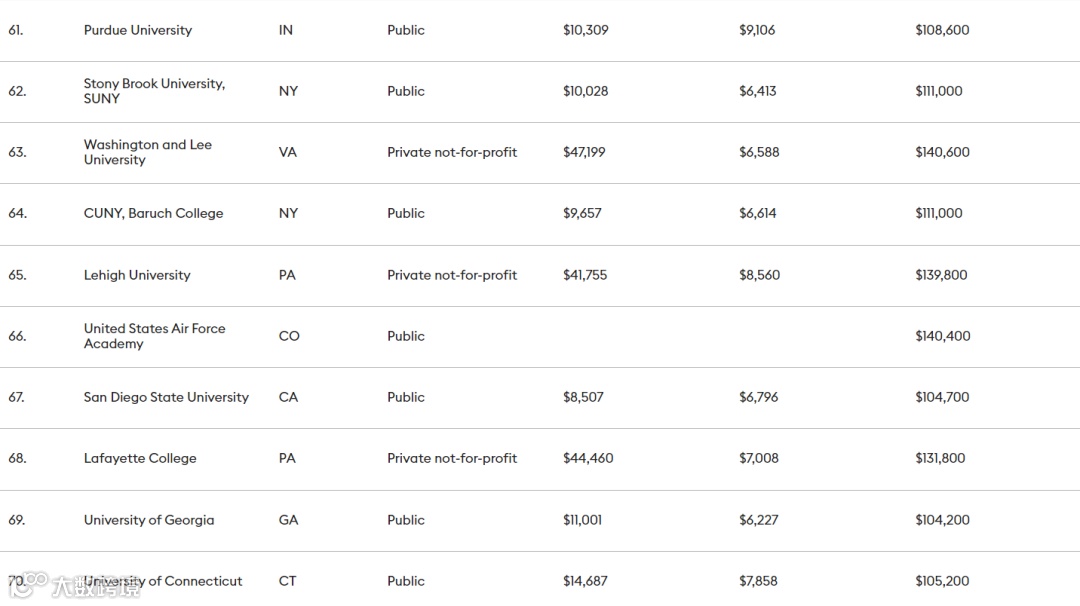1080x606 pixels.
Task: Select Lafayette College's $131,800 salary
Action: point(940,458)
